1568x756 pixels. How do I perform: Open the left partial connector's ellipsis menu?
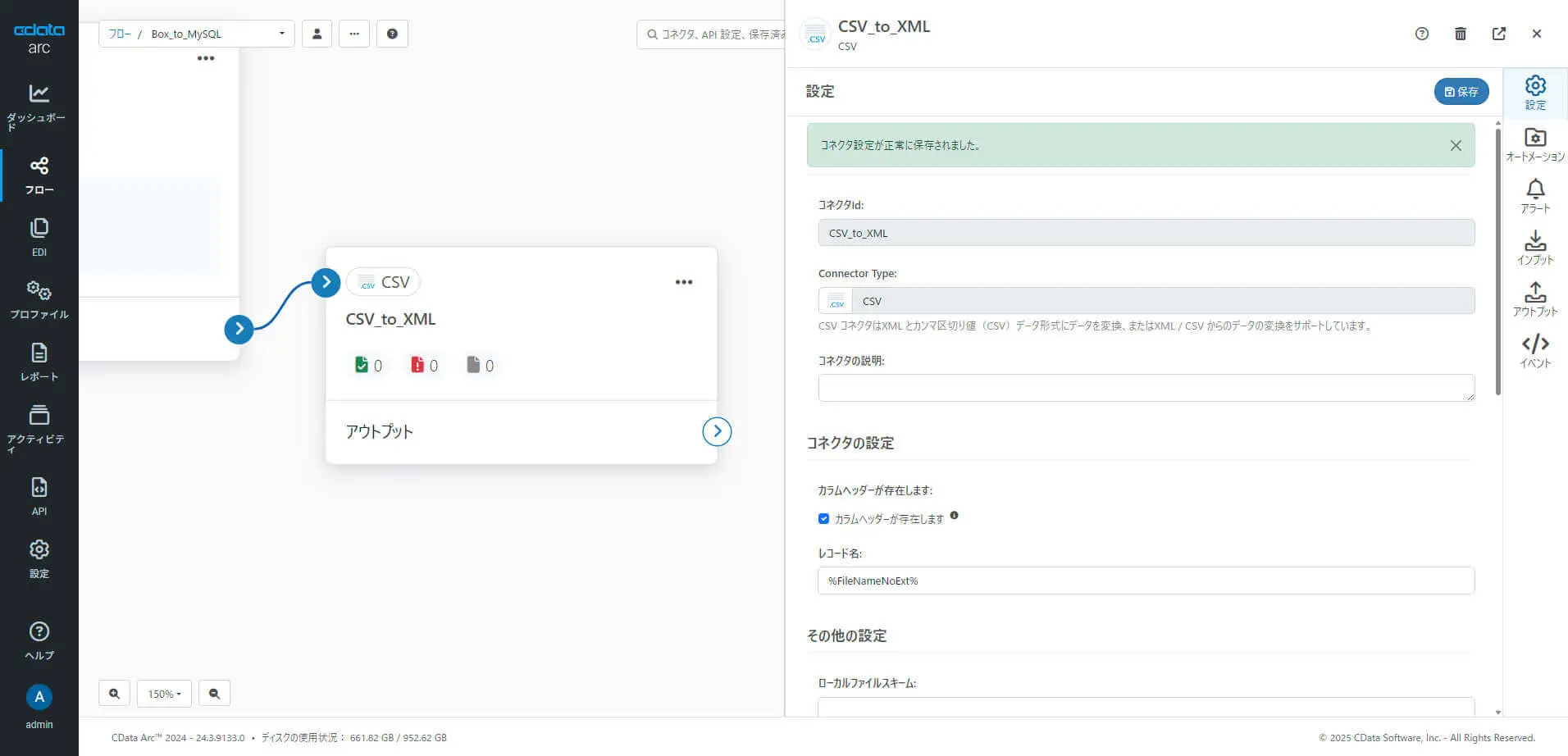pyautogui.click(x=206, y=58)
